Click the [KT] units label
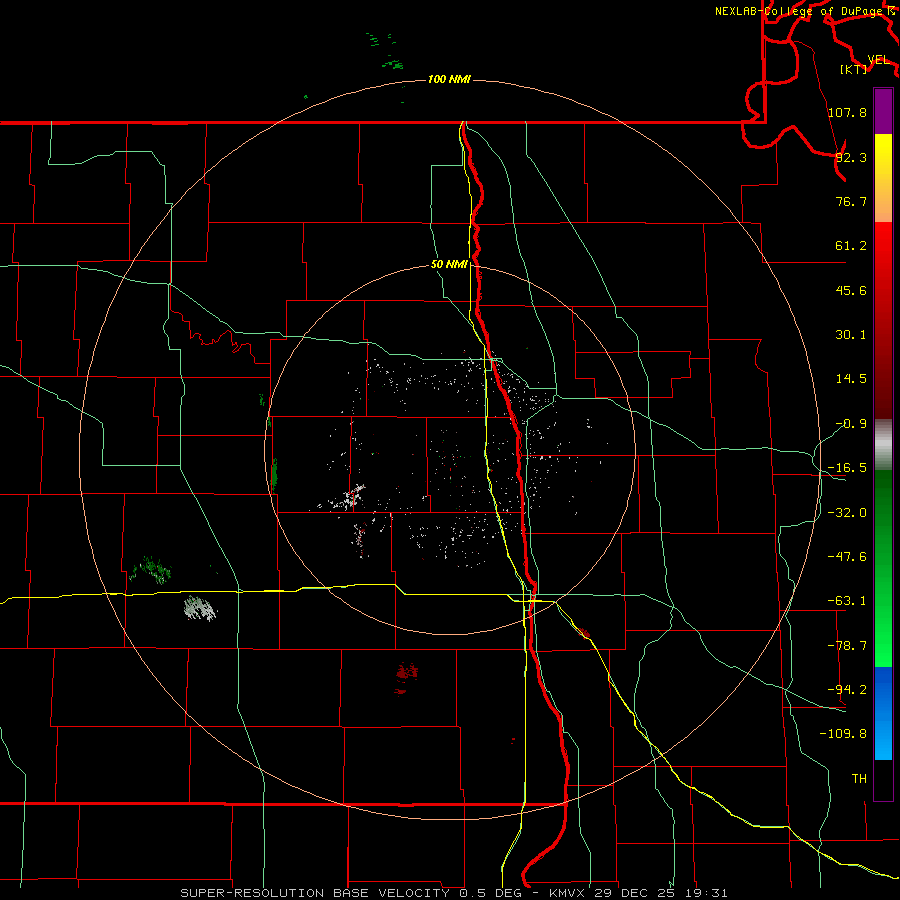The width and height of the screenshot is (900, 900). pyautogui.click(x=854, y=69)
